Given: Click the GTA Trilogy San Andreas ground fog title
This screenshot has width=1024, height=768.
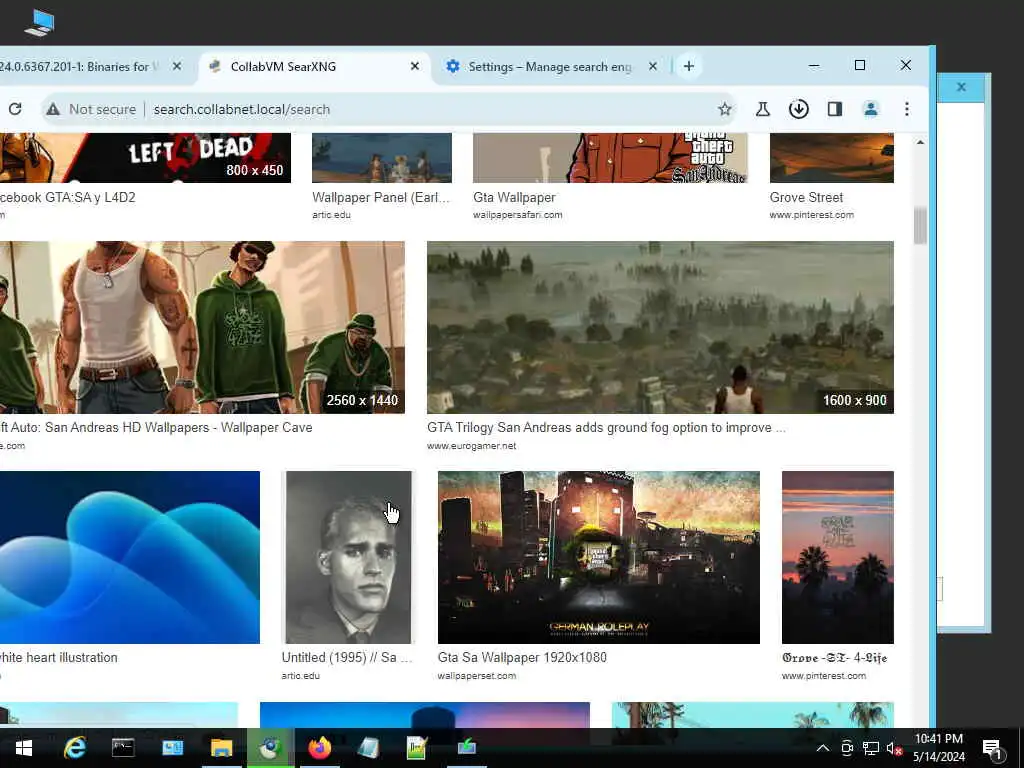Looking at the screenshot, I should pos(606,428).
